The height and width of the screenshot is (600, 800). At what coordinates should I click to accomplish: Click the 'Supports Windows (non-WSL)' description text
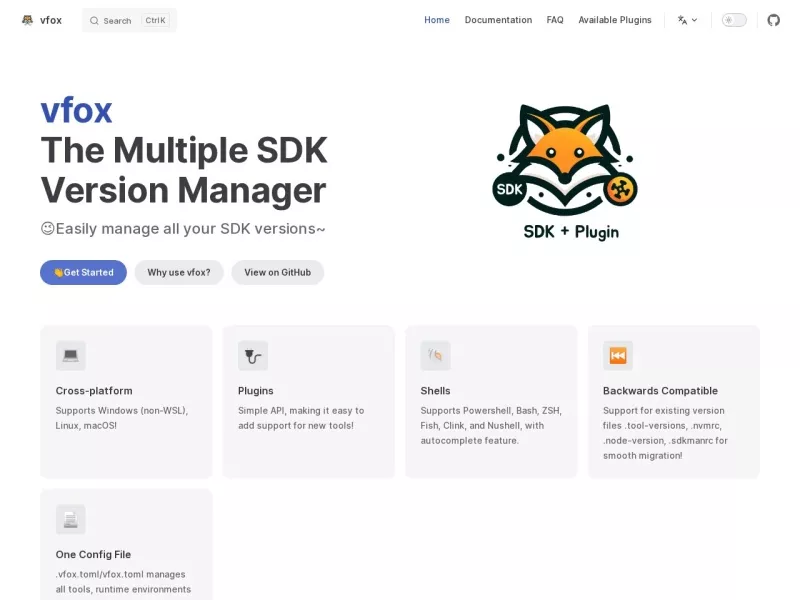[121, 418]
